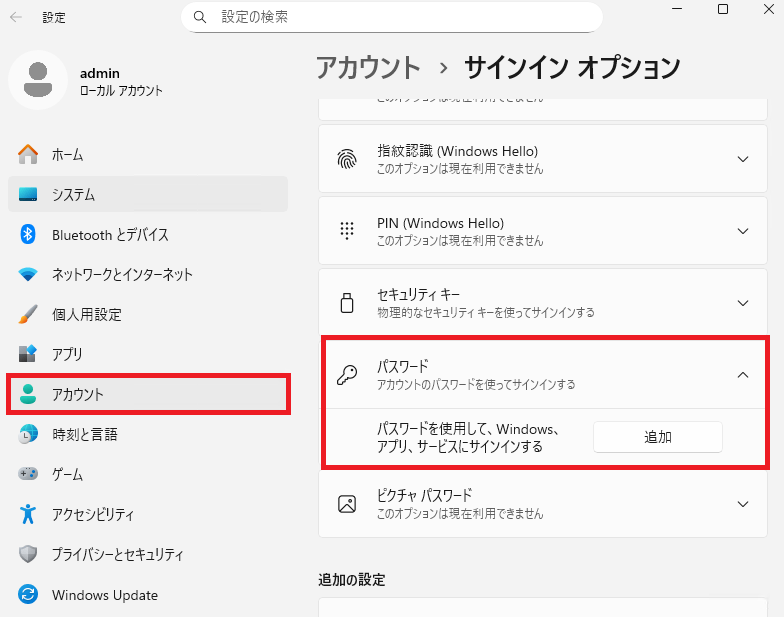The width and height of the screenshot is (784, 617).
Task: Click the ネットワークとインターネット Wi-Fi icon
Action: [28, 274]
